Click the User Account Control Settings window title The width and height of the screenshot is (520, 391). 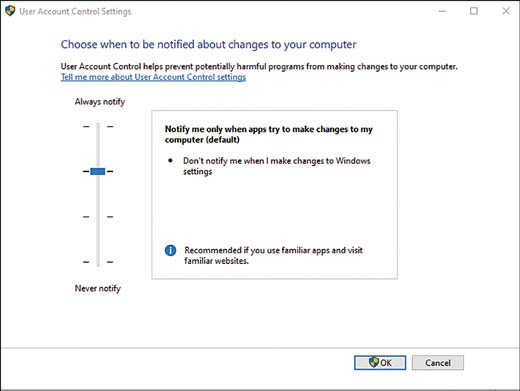[x=75, y=11]
